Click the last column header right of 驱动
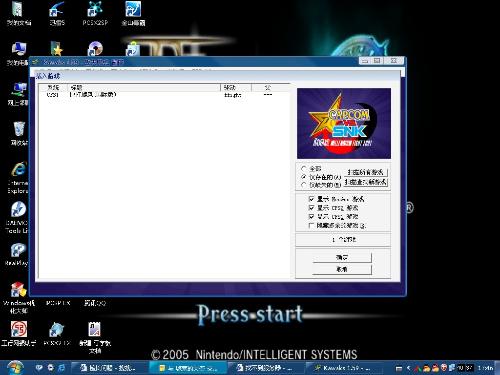The width and height of the screenshot is (500, 375). click(x=270, y=88)
